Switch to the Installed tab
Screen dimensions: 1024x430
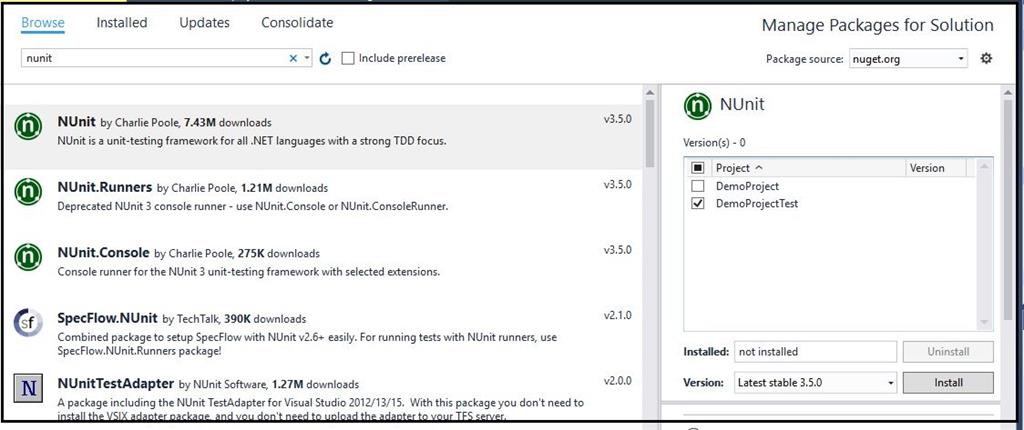click(122, 23)
